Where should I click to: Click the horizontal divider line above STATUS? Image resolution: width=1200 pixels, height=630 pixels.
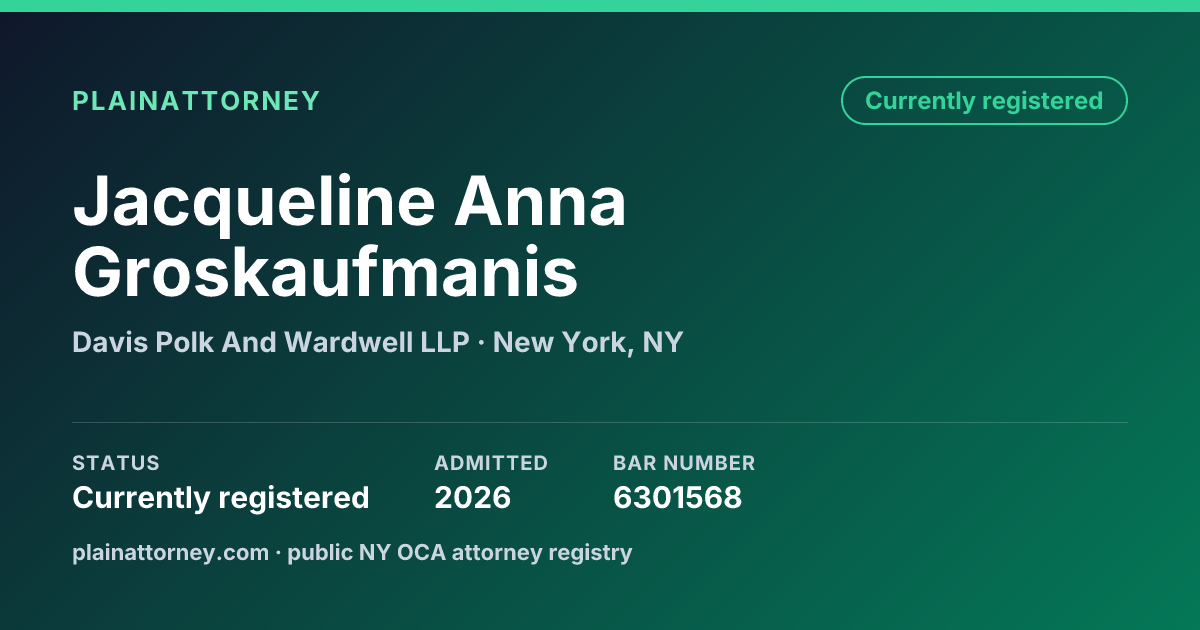click(600, 422)
